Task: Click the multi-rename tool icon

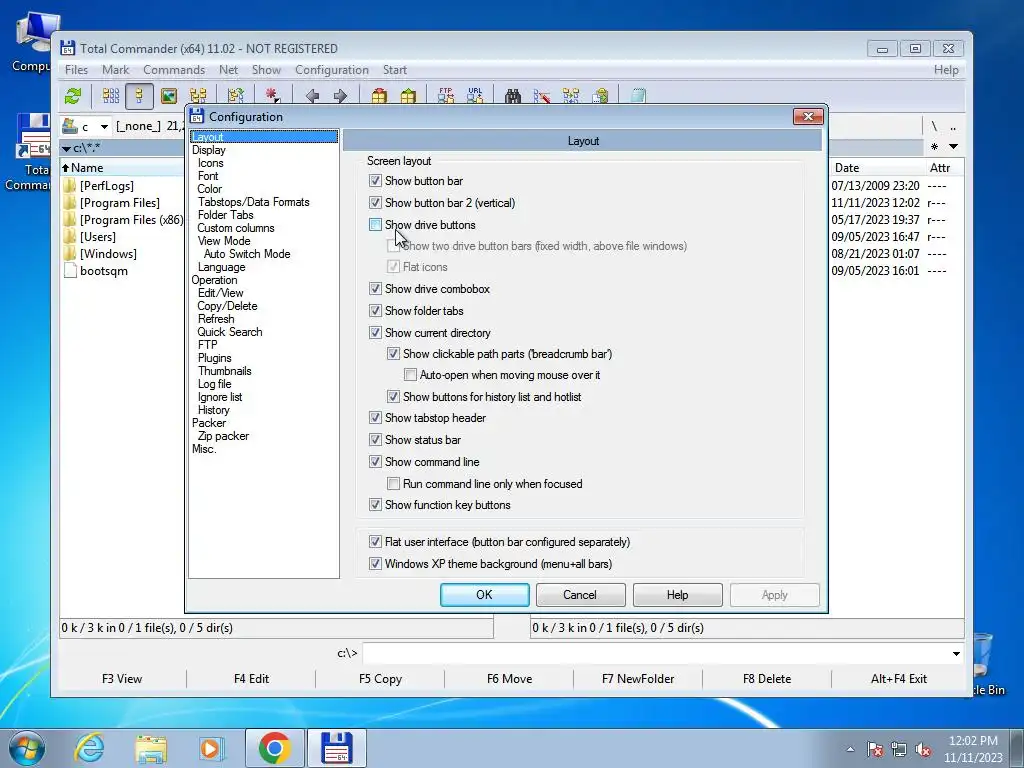Action: pyautogui.click(x=541, y=96)
